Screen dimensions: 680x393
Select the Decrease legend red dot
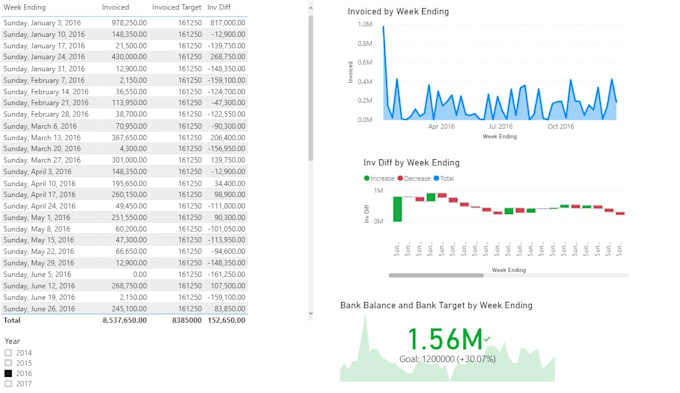point(400,178)
